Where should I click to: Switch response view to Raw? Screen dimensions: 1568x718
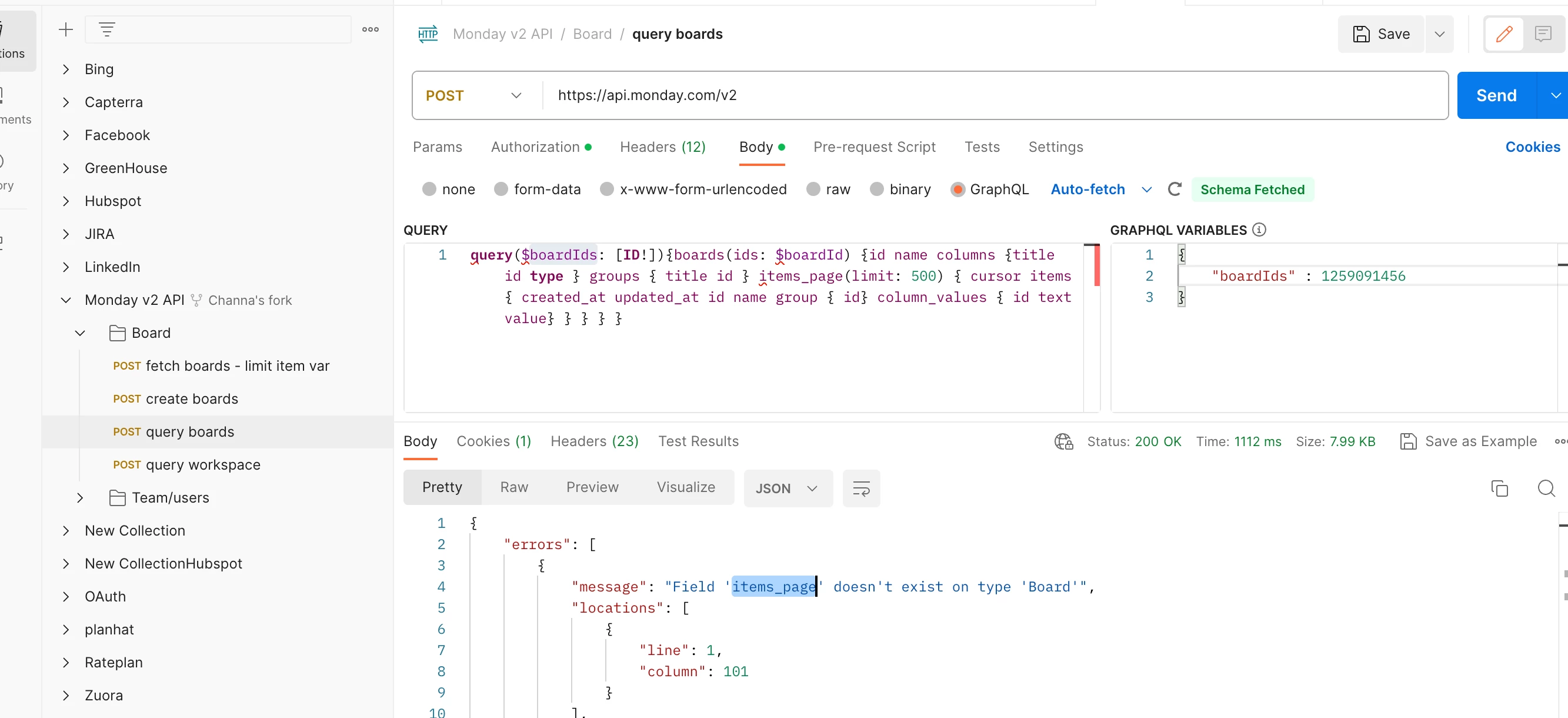(513, 487)
